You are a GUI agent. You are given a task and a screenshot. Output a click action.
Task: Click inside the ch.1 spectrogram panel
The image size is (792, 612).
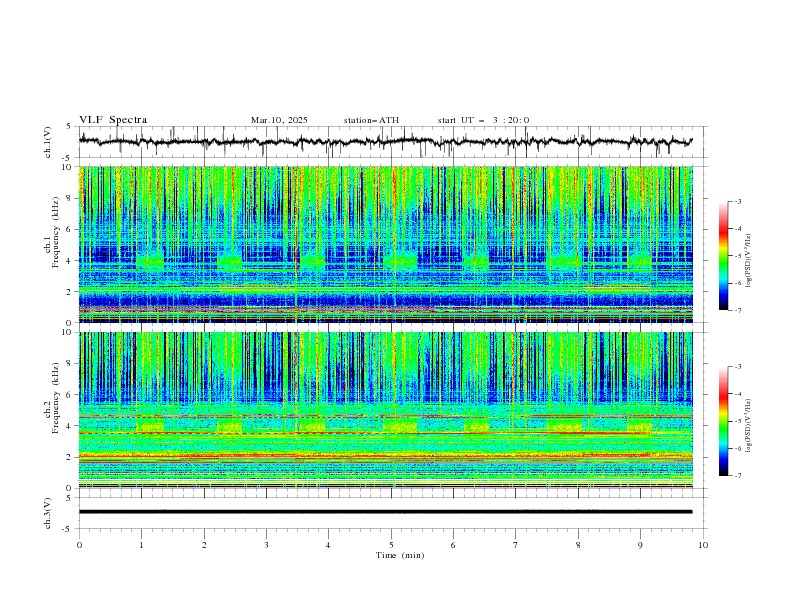386,244
